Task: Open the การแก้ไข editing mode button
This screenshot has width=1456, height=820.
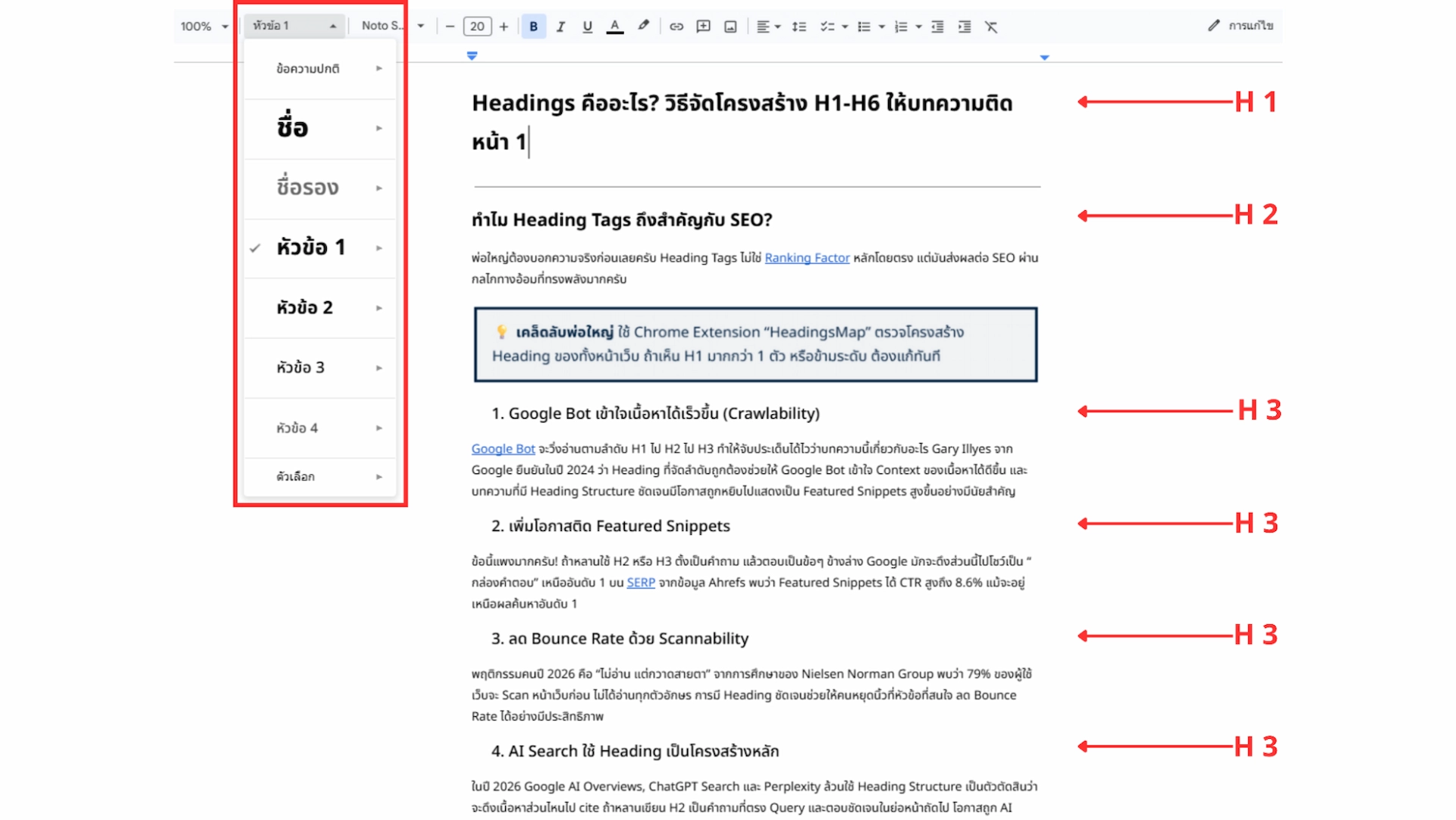Action: click(x=1241, y=26)
